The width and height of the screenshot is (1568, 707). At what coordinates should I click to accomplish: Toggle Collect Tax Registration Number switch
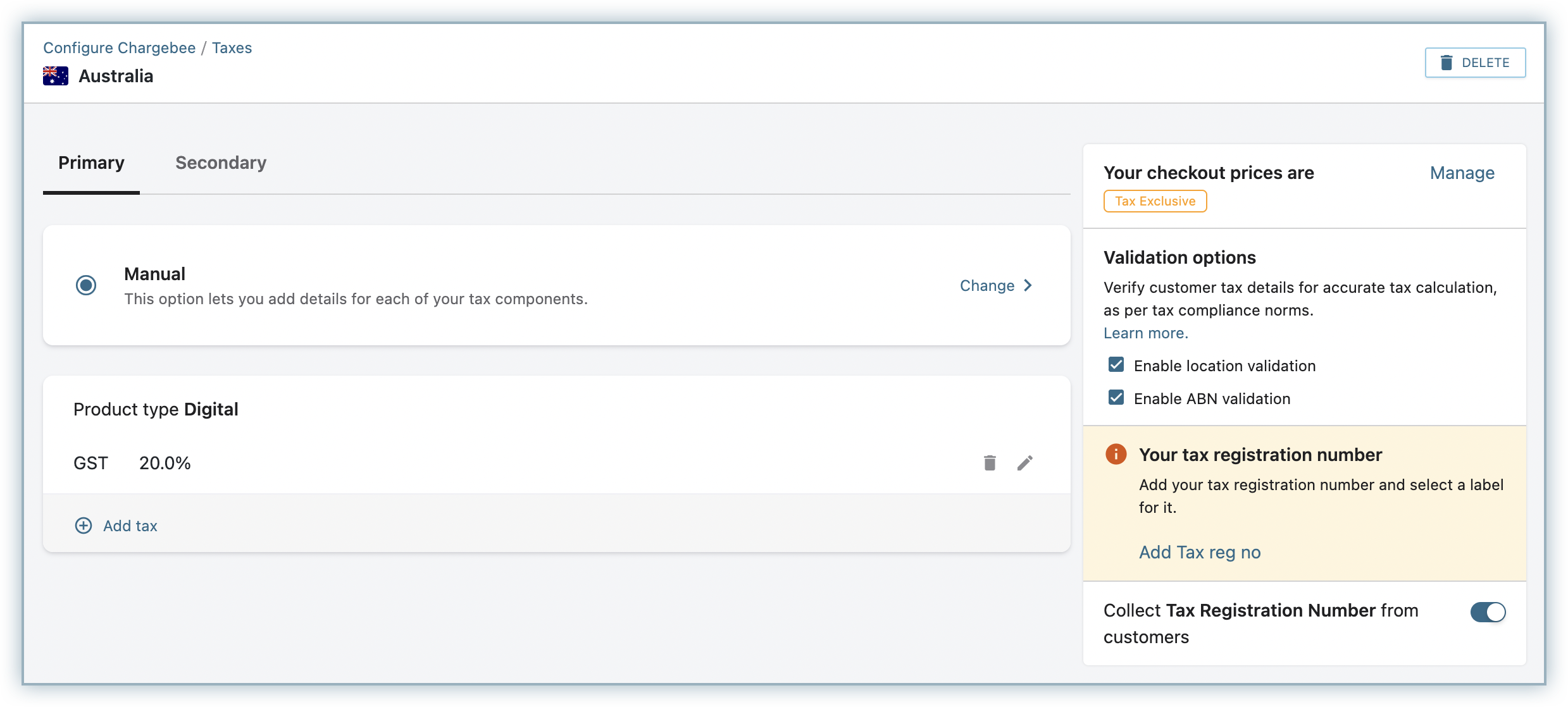pyautogui.click(x=1488, y=612)
